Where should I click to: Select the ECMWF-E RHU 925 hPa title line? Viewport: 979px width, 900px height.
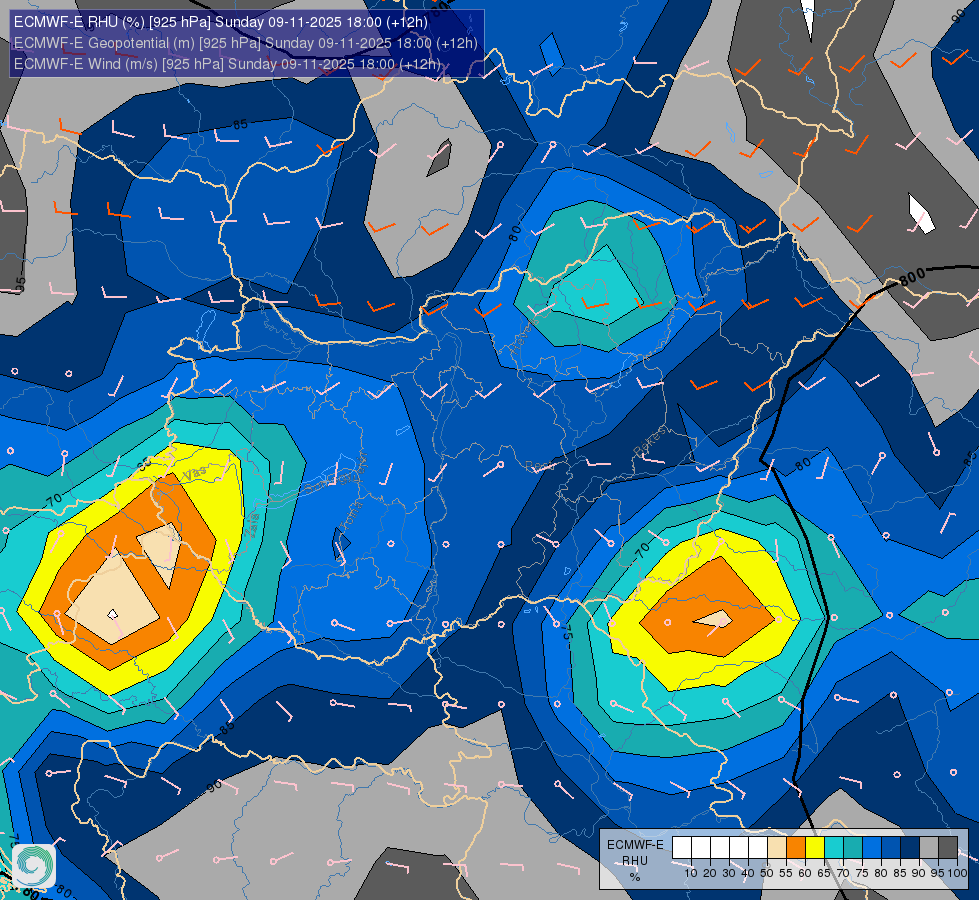(x=220, y=22)
